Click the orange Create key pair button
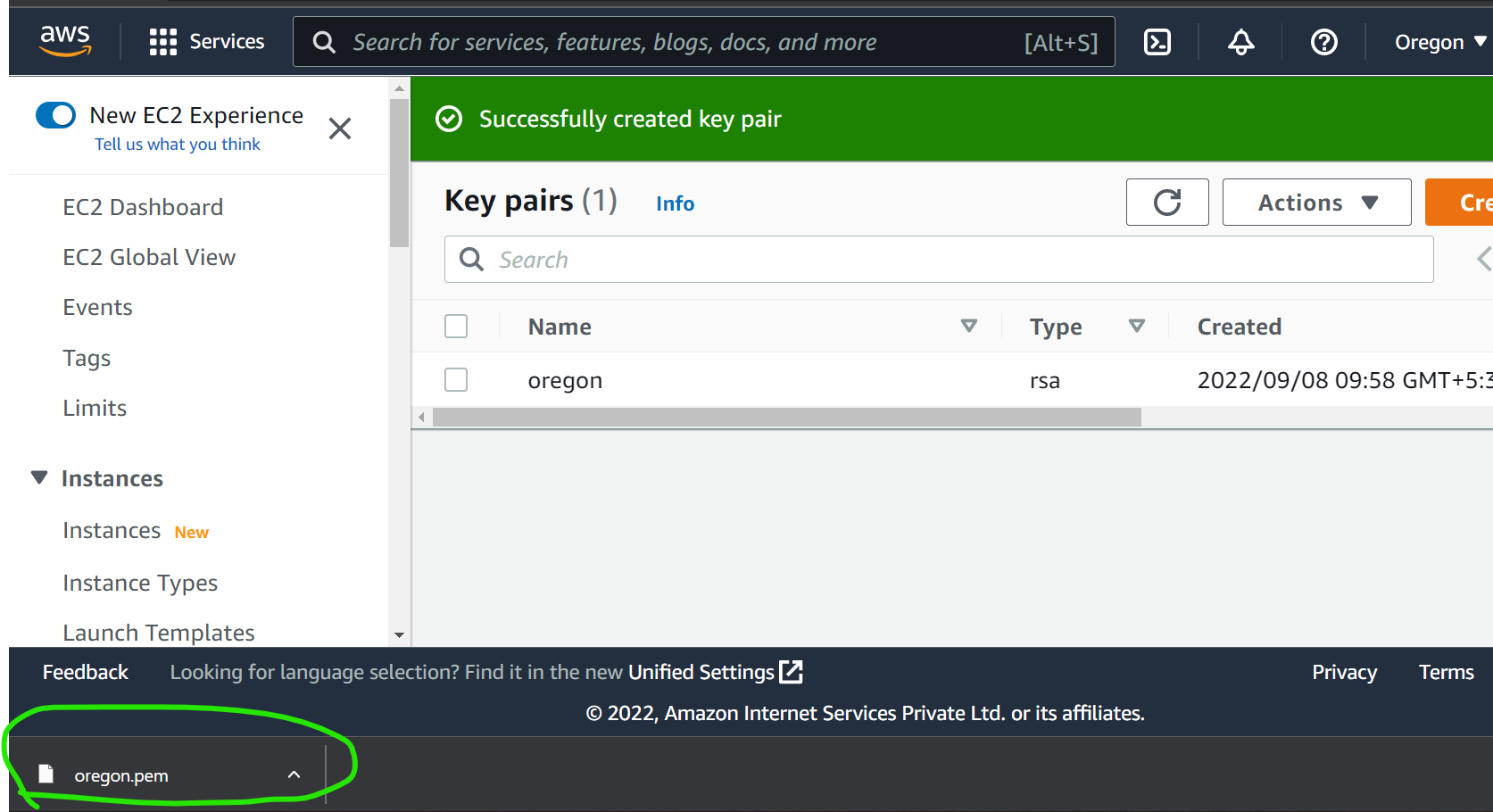Viewport: 1493px width, 812px height. (x=1459, y=203)
